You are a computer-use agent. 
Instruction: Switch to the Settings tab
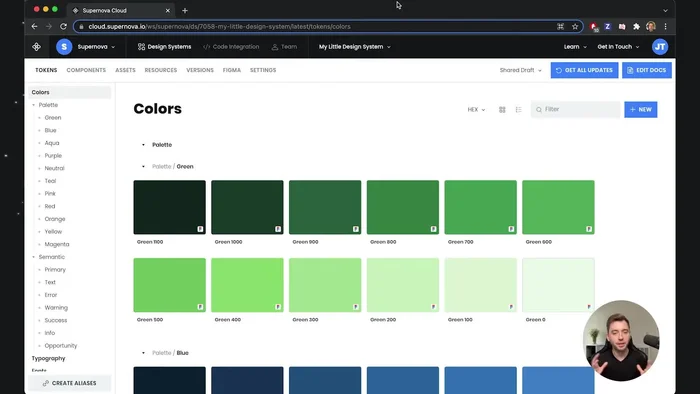pos(263,70)
